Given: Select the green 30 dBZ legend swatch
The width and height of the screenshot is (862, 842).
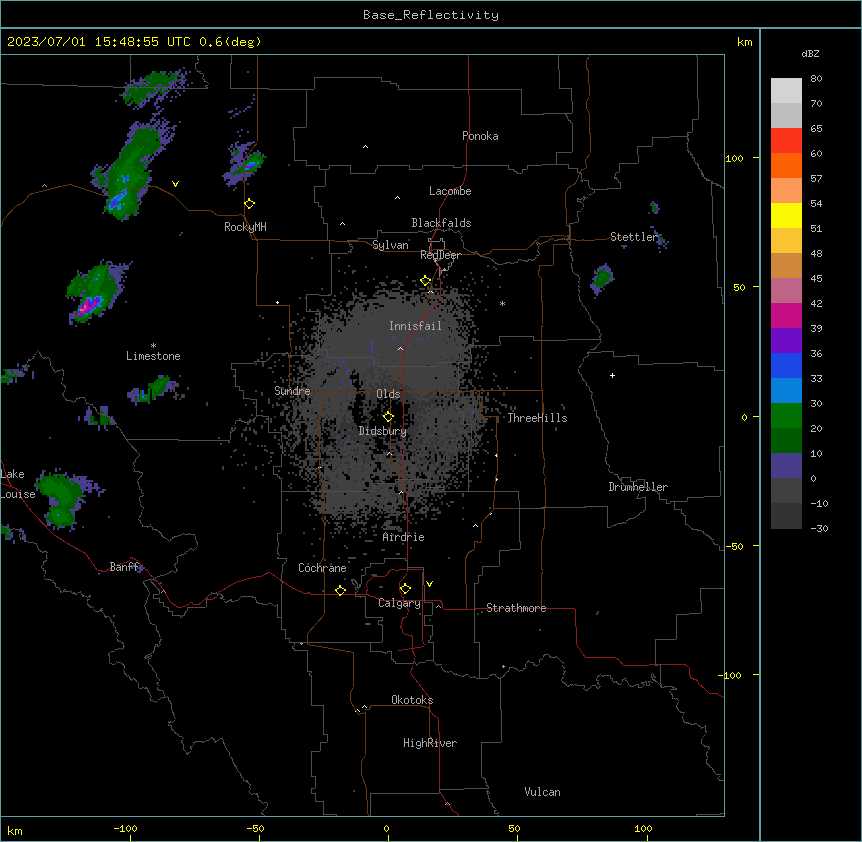Looking at the screenshot, I should 786,416.
